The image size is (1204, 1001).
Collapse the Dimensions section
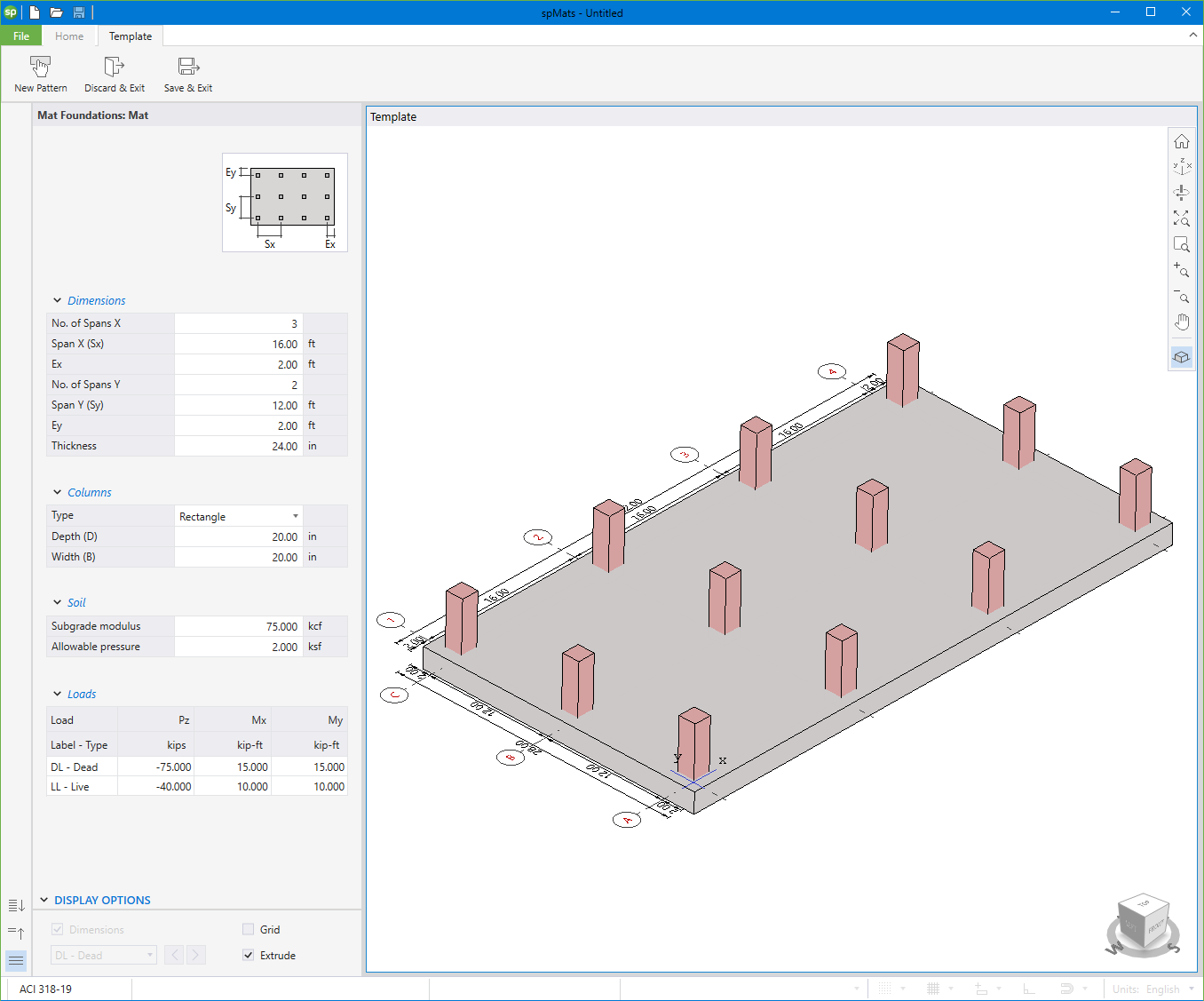coord(57,300)
